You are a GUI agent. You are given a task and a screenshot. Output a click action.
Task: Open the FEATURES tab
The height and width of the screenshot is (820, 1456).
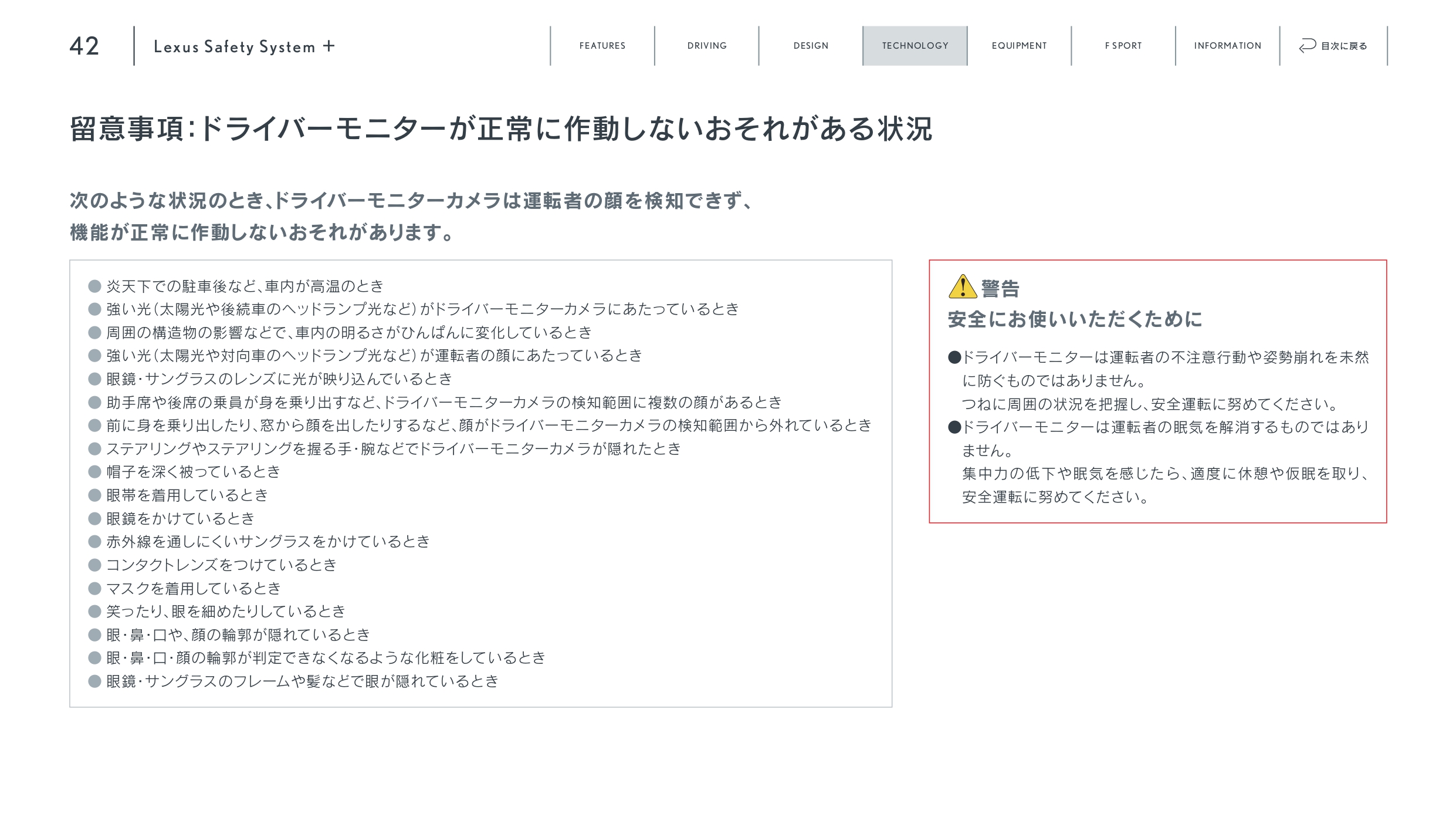tap(602, 46)
